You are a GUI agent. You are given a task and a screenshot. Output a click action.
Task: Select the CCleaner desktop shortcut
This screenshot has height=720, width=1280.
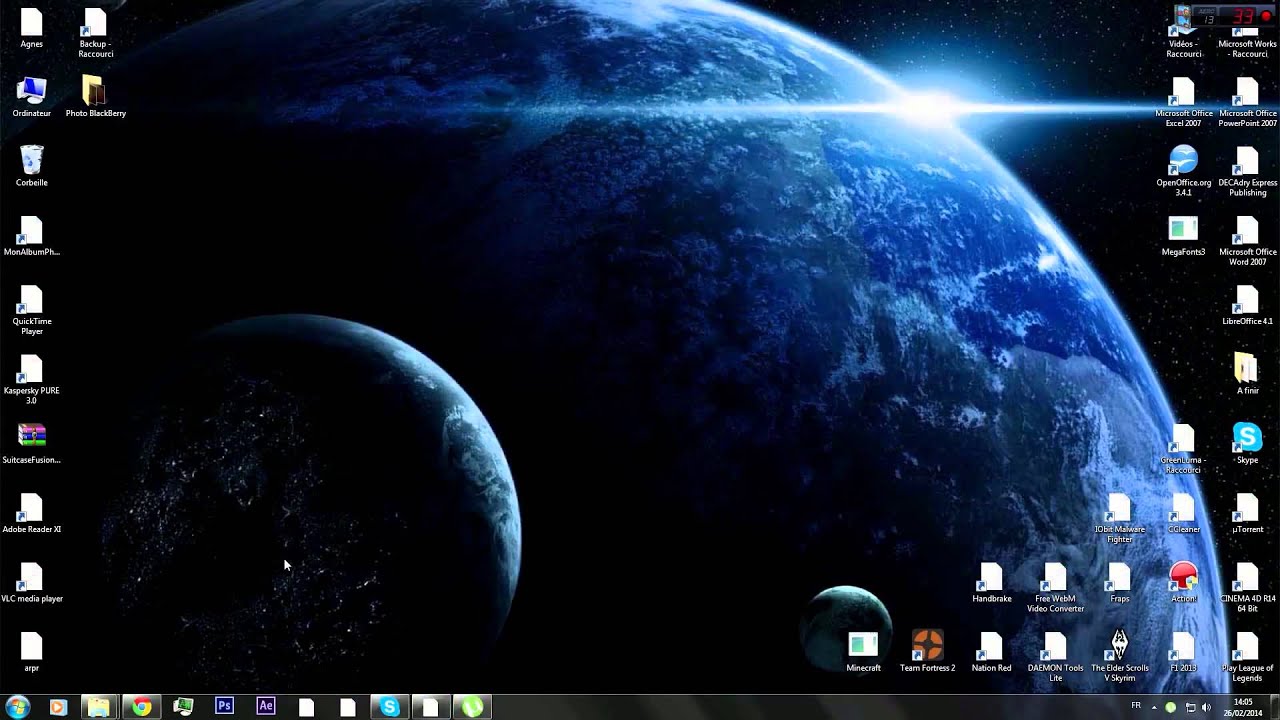[1184, 513]
